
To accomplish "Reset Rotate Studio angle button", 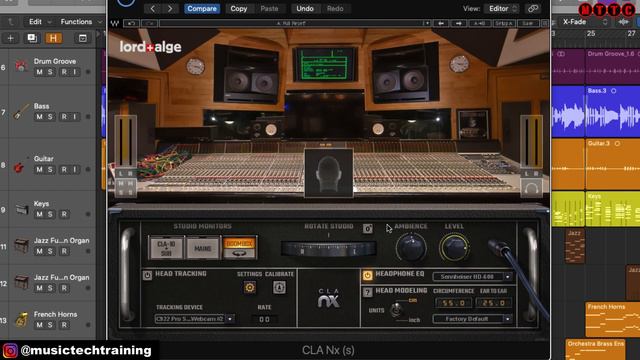I will [367, 229].
